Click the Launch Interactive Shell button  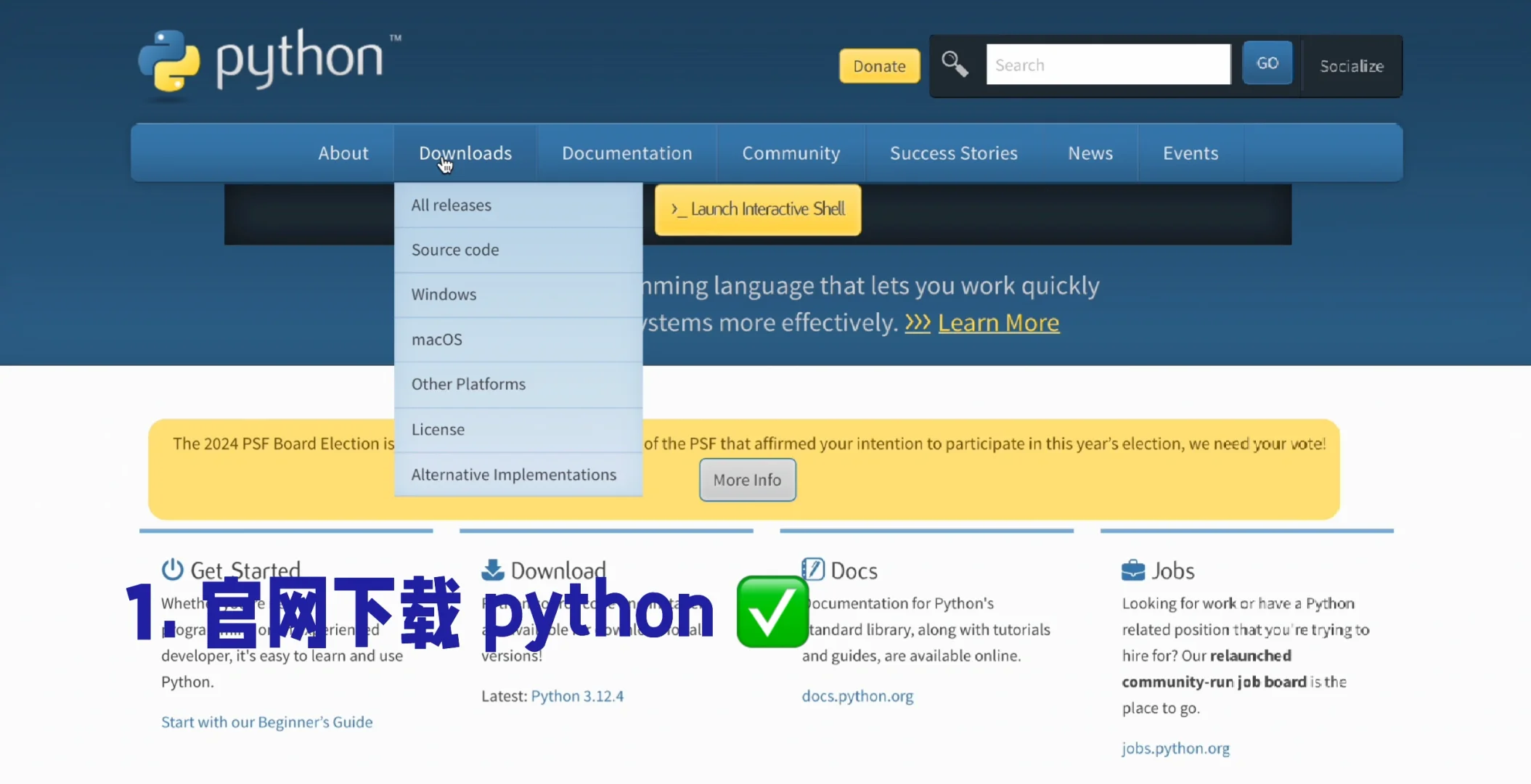point(757,210)
